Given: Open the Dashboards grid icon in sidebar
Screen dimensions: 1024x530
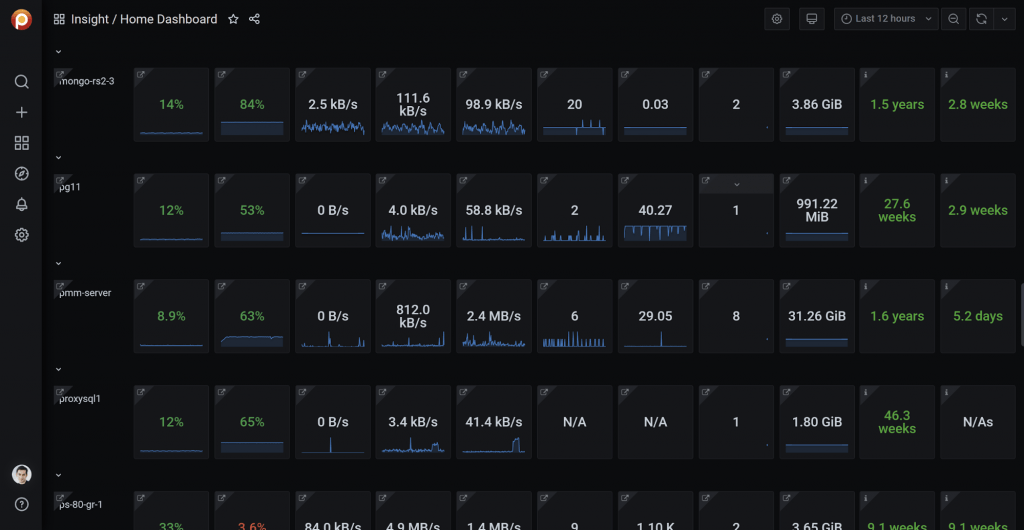Looking at the screenshot, I should (22, 143).
